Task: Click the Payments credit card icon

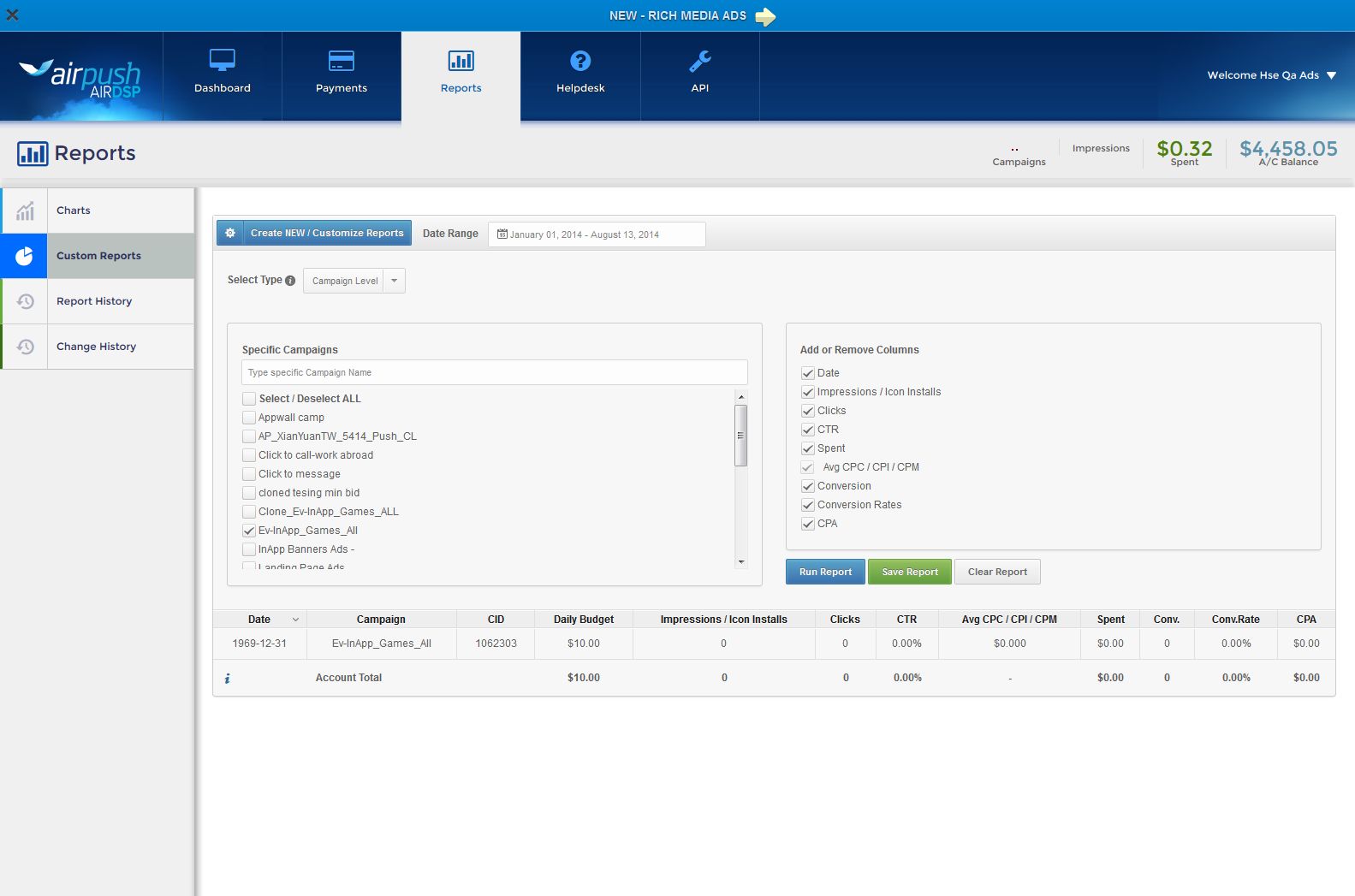Action: [341, 61]
